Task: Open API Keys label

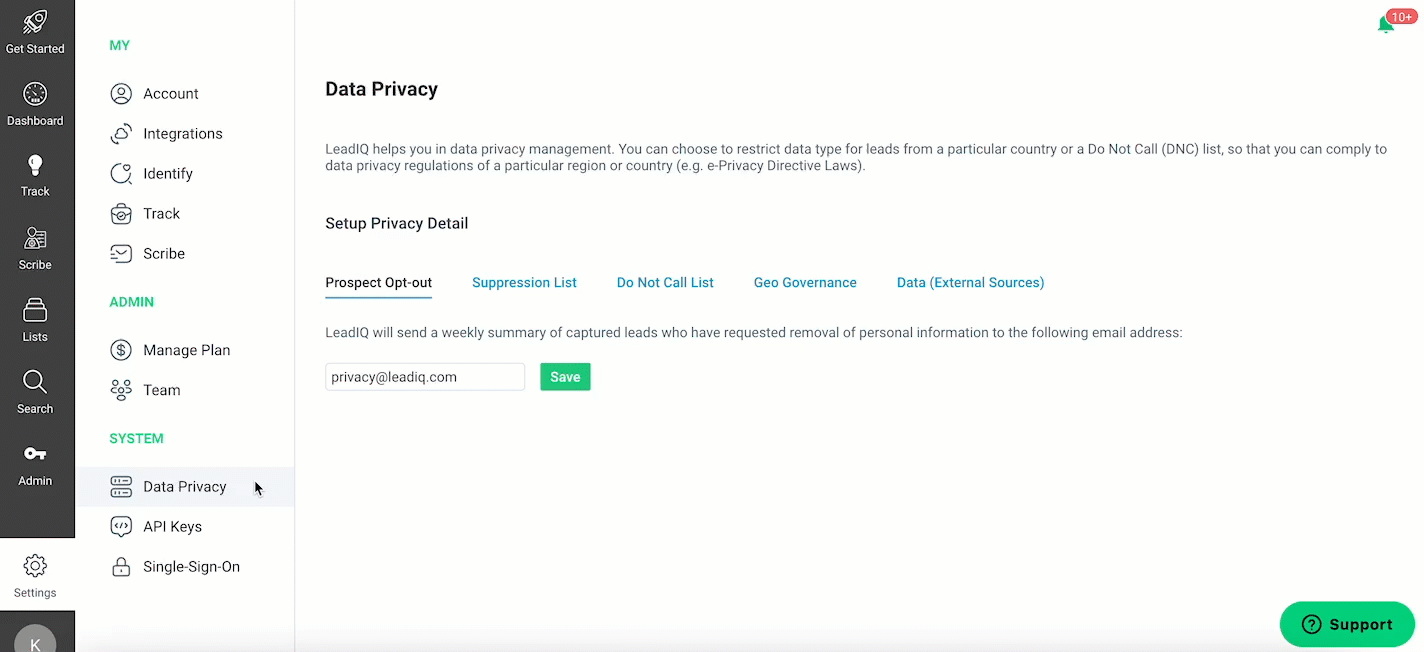Action: 173,527
